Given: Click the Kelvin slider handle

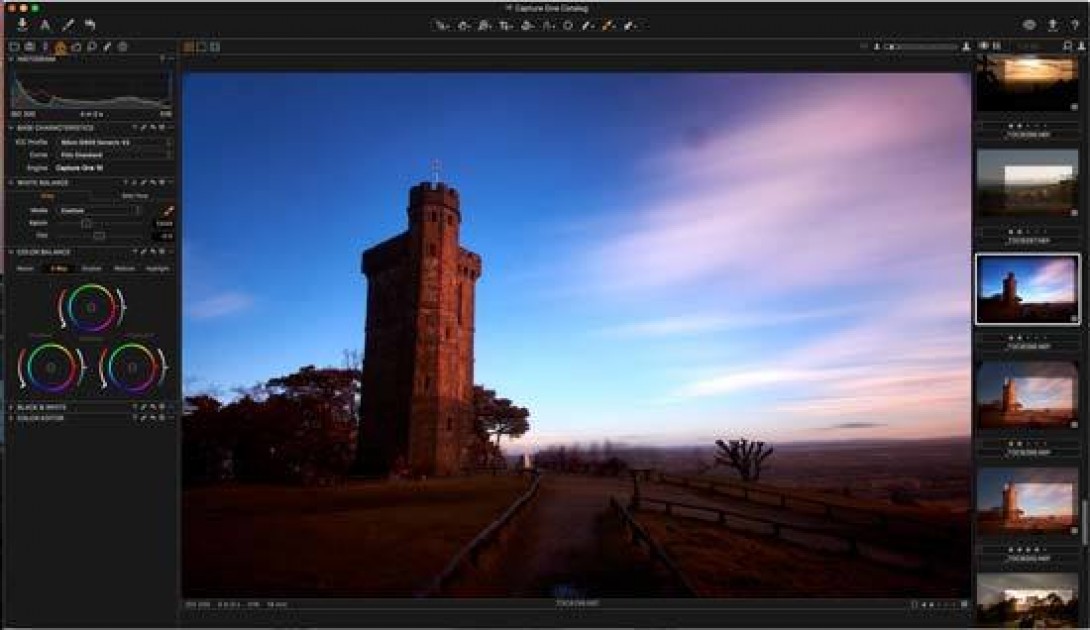Looking at the screenshot, I should click(x=86, y=223).
